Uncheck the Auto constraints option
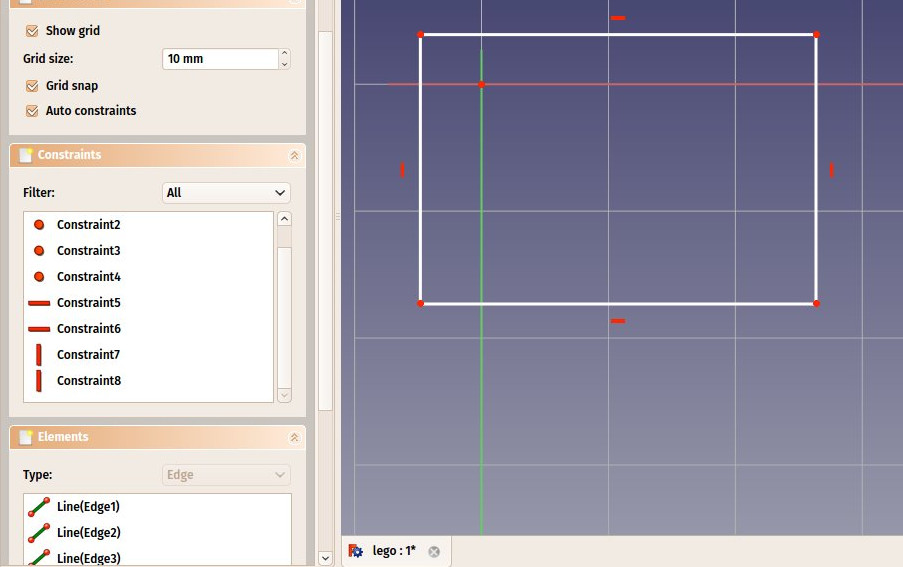This screenshot has height=567, width=903. tap(32, 111)
